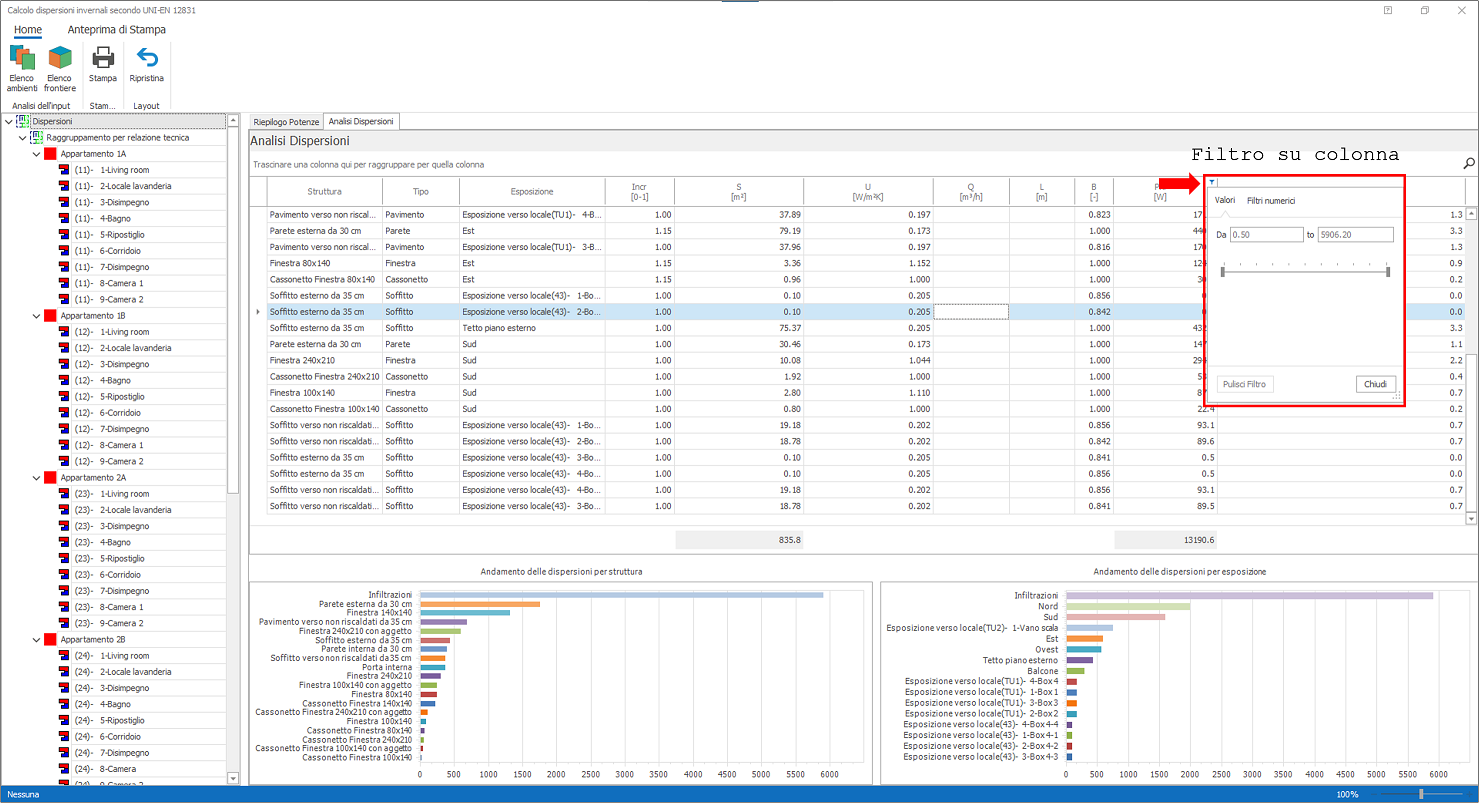Click the Ripristina layout icon

[x=147, y=58]
